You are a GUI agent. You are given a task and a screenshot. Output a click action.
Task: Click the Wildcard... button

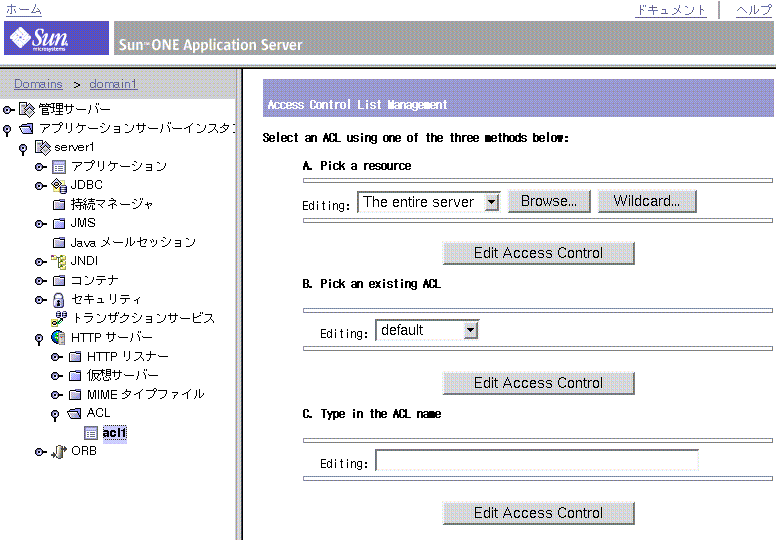(x=647, y=201)
